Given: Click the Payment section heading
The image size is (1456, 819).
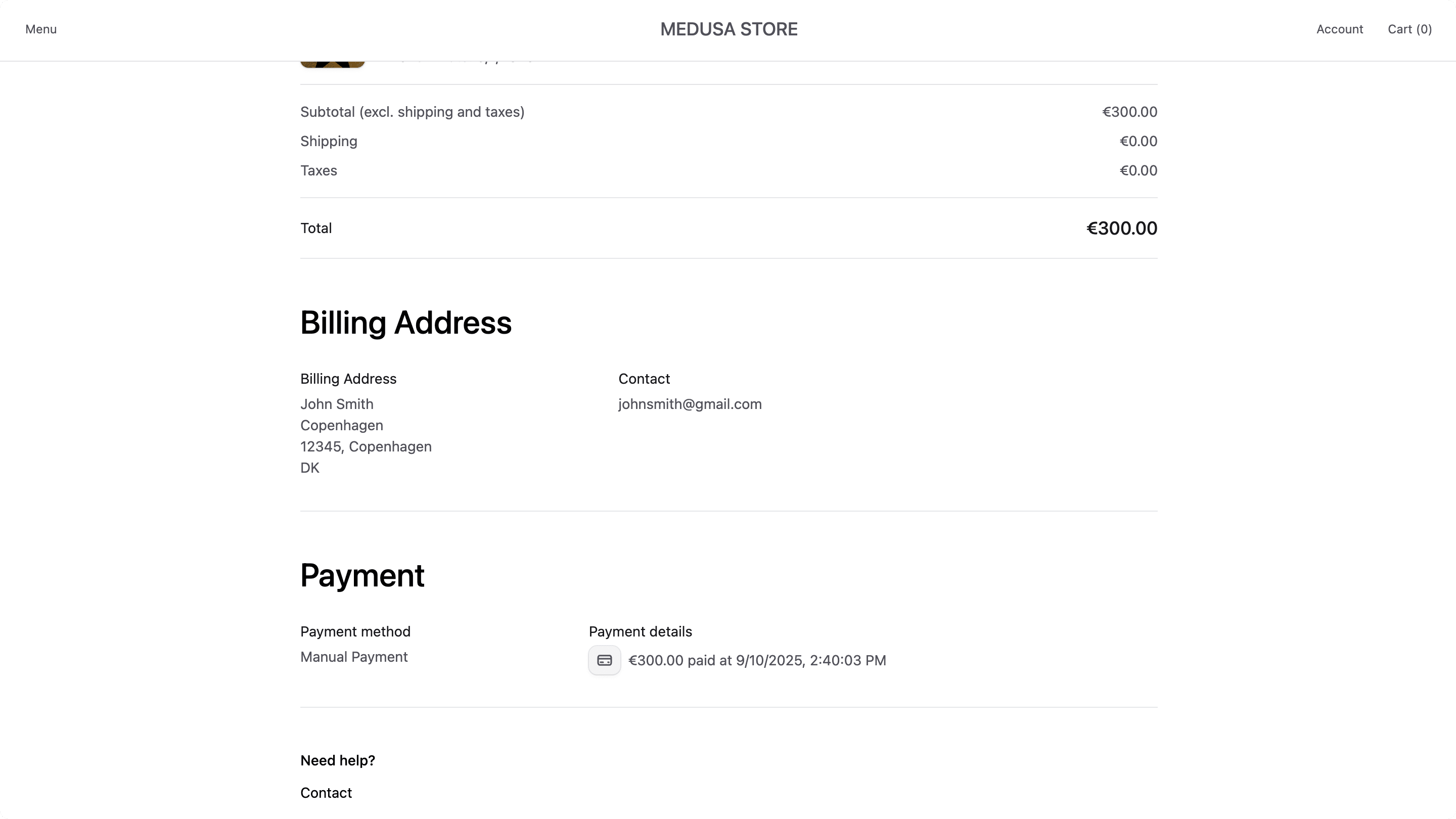Looking at the screenshot, I should pos(362,575).
